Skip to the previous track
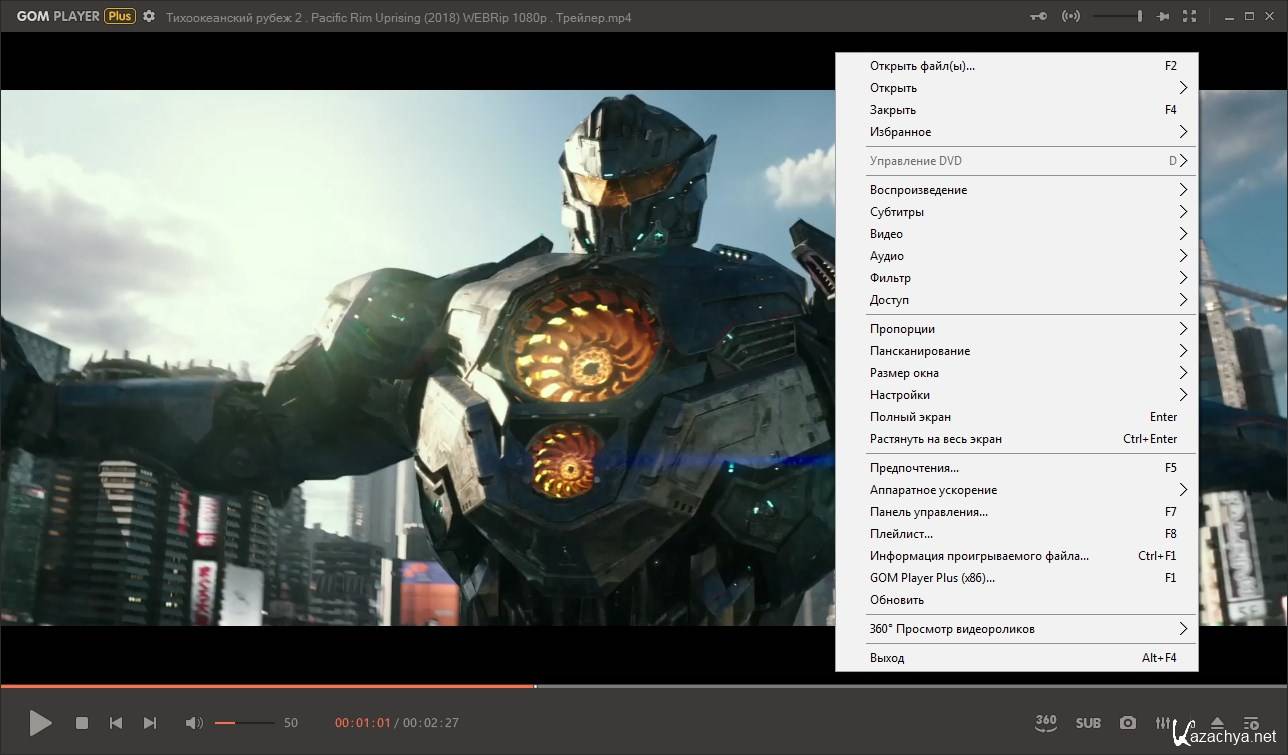 [116, 723]
